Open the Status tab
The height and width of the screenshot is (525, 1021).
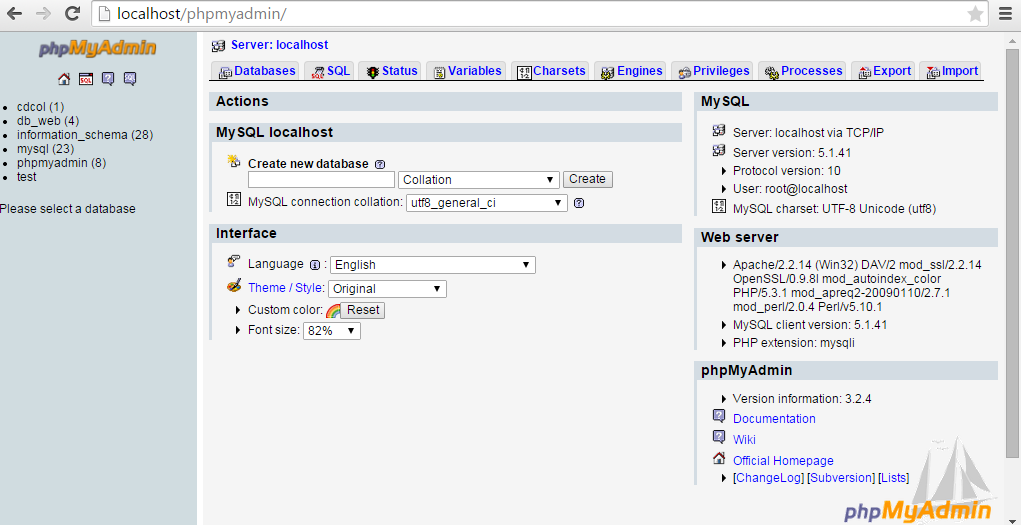pyautogui.click(x=391, y=71)
